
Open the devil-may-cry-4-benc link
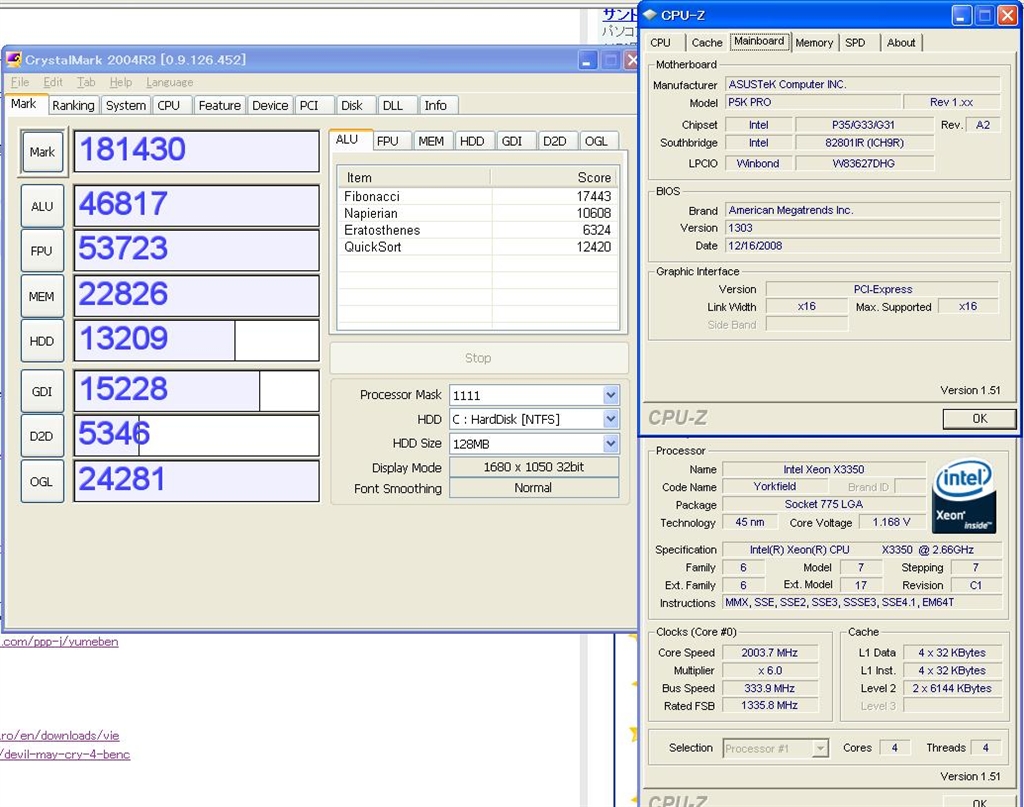[65, 754]
